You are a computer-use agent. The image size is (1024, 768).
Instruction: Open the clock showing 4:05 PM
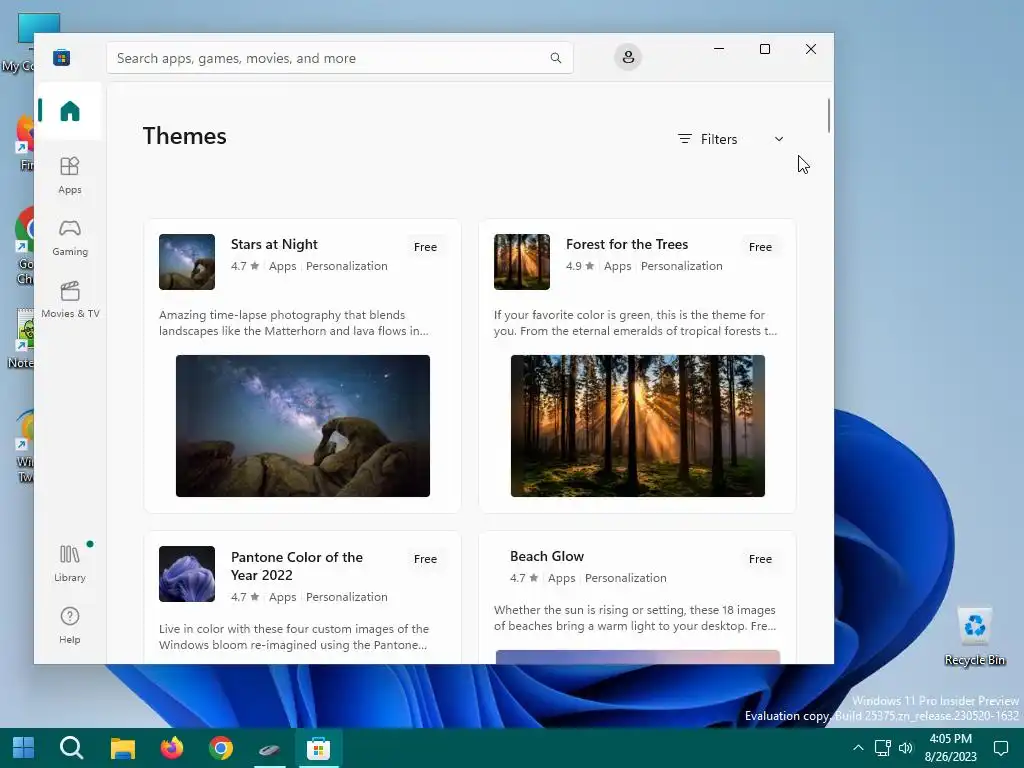tap(950, 748)
